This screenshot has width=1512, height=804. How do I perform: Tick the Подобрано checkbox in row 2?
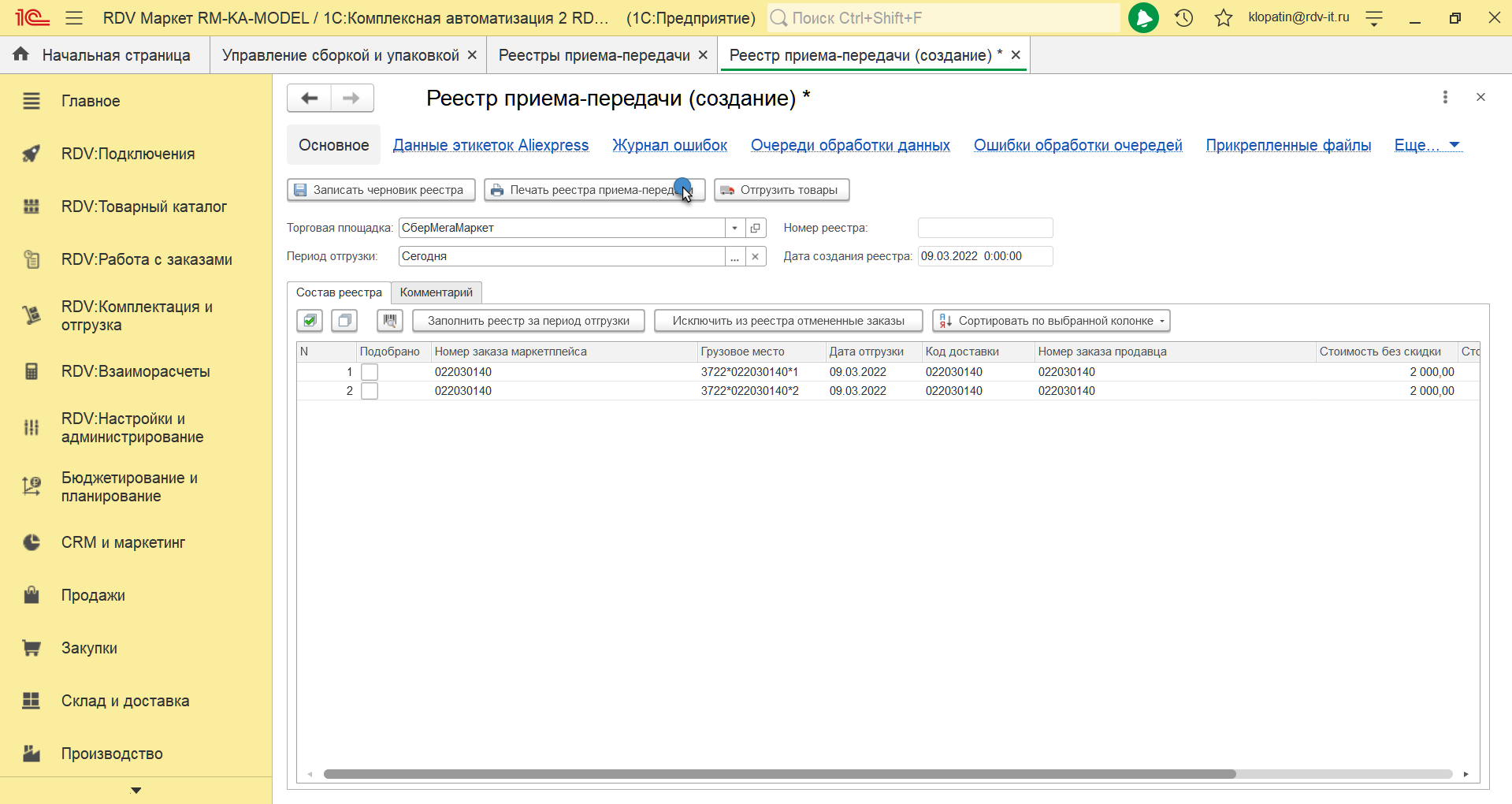[370, 391]
